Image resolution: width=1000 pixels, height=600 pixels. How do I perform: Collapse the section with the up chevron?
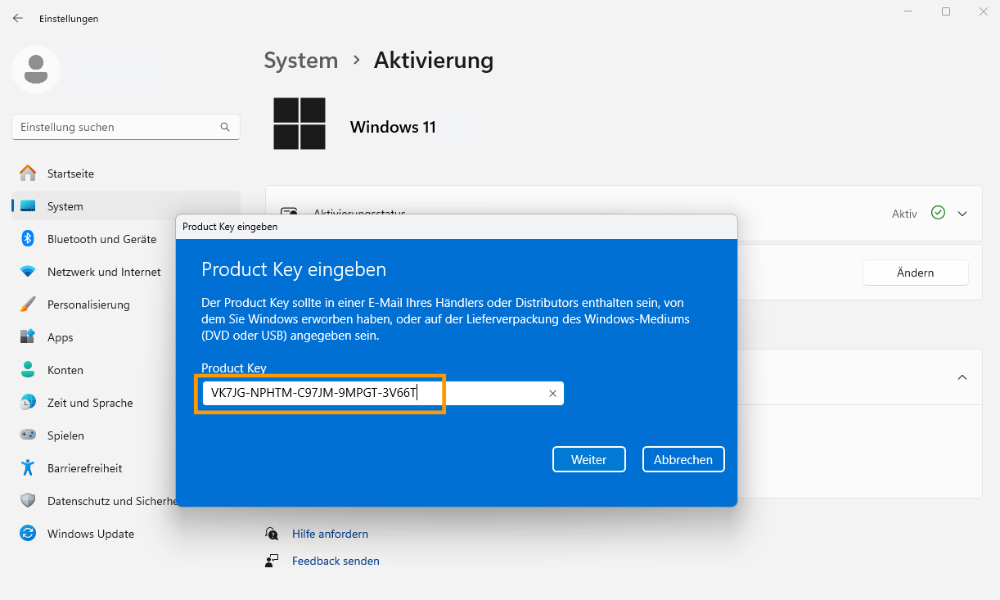962,377
